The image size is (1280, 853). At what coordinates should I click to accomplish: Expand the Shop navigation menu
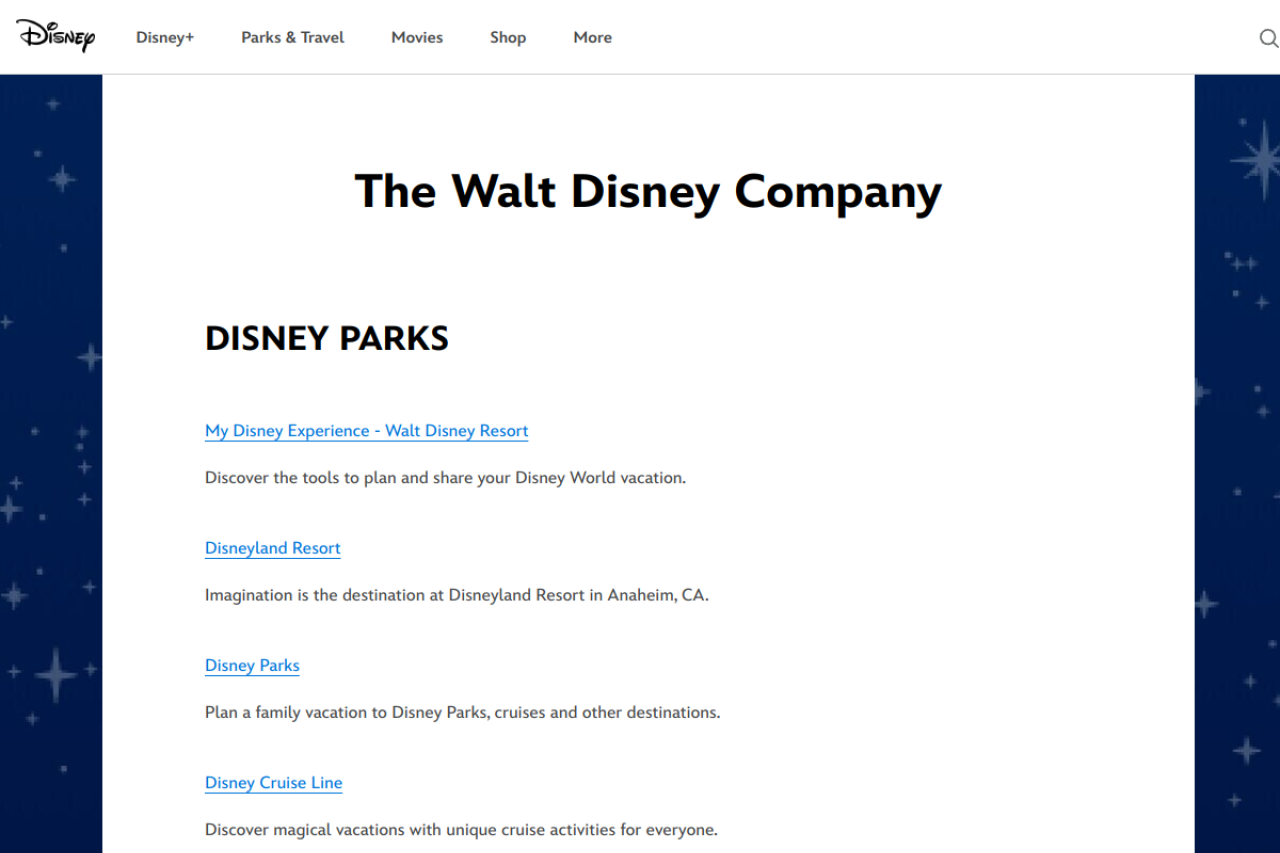[507, 37]
